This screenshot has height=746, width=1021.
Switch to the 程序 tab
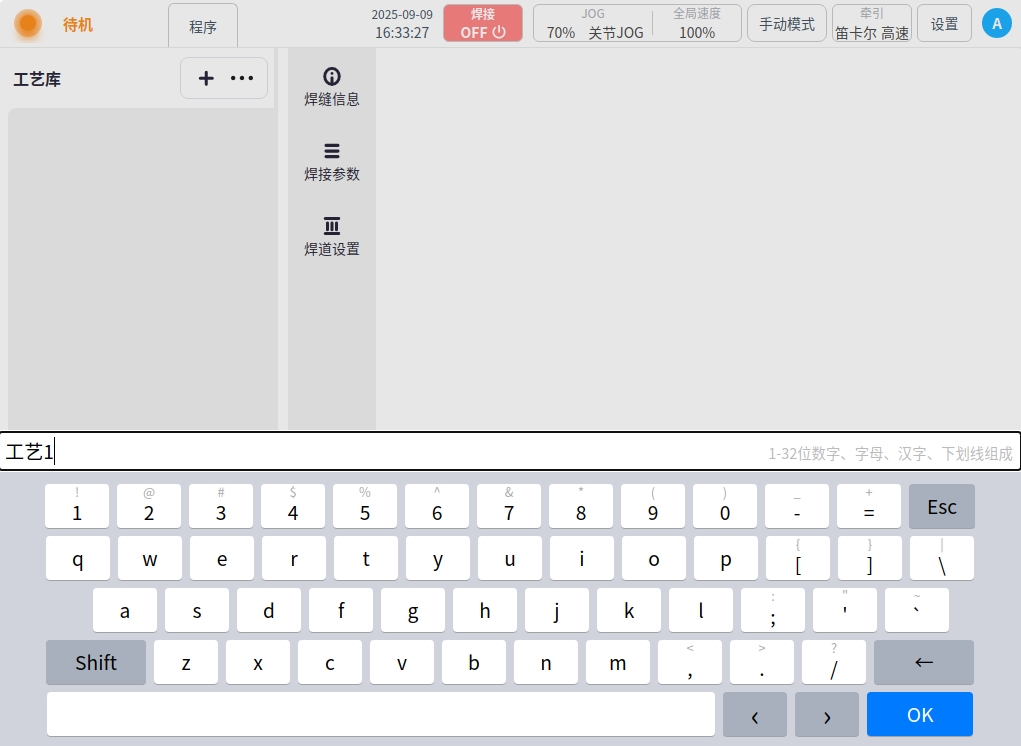pos(203,26)
